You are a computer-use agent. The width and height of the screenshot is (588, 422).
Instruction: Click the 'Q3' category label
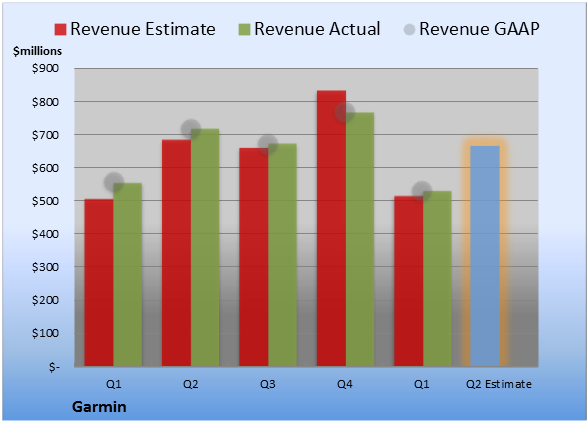pyautogui.click(x=268, y=384)
